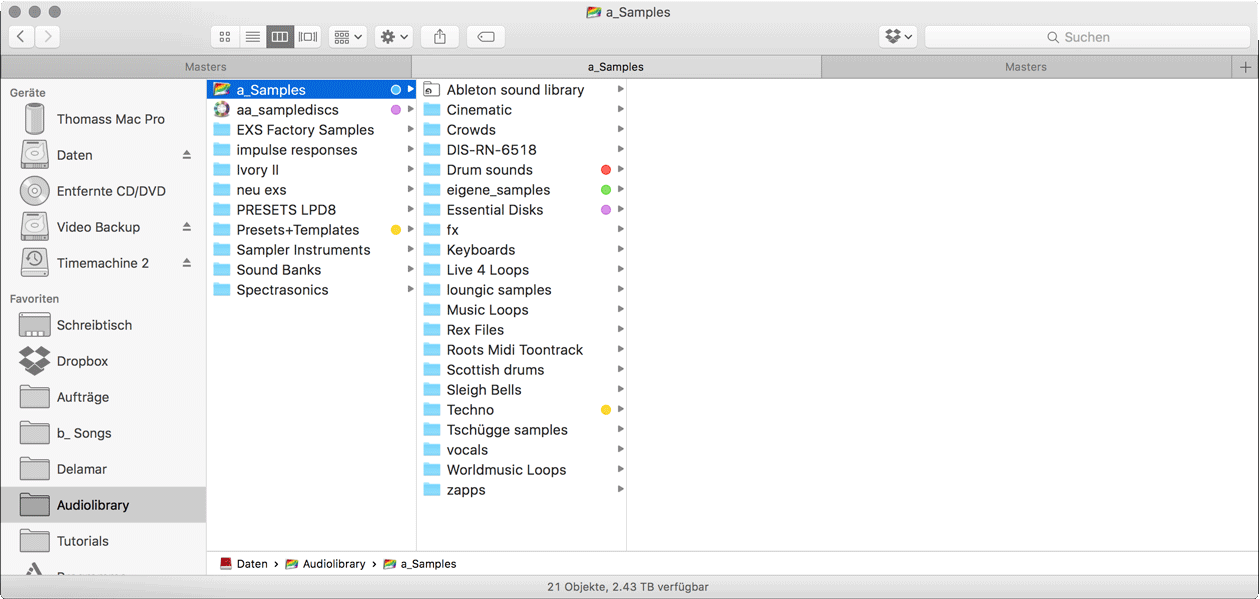The image size is (1260, 599).
Task: Click a_Samples in the path bar
Action: [420, 564]
